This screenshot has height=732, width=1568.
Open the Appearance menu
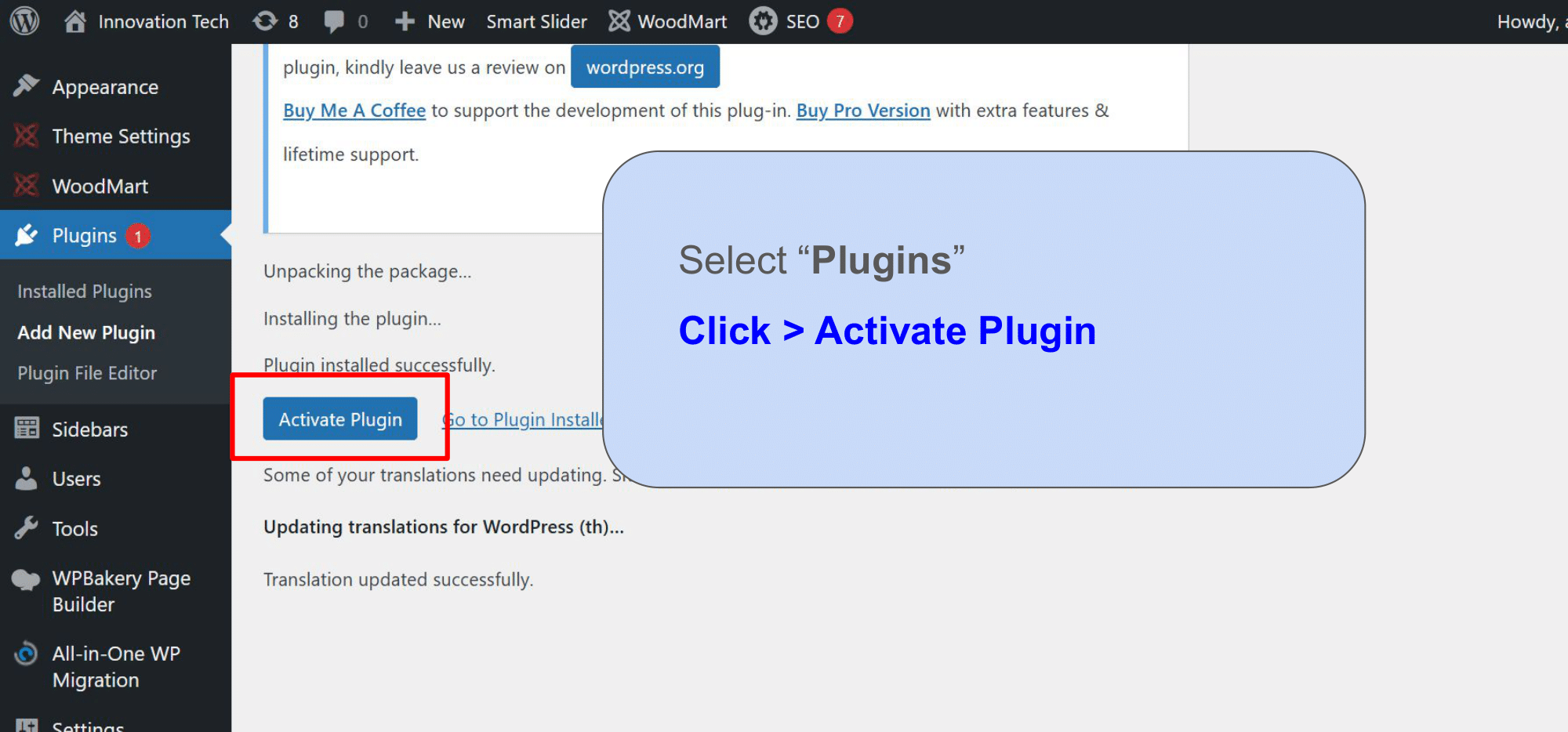click(x=105, y=87)
